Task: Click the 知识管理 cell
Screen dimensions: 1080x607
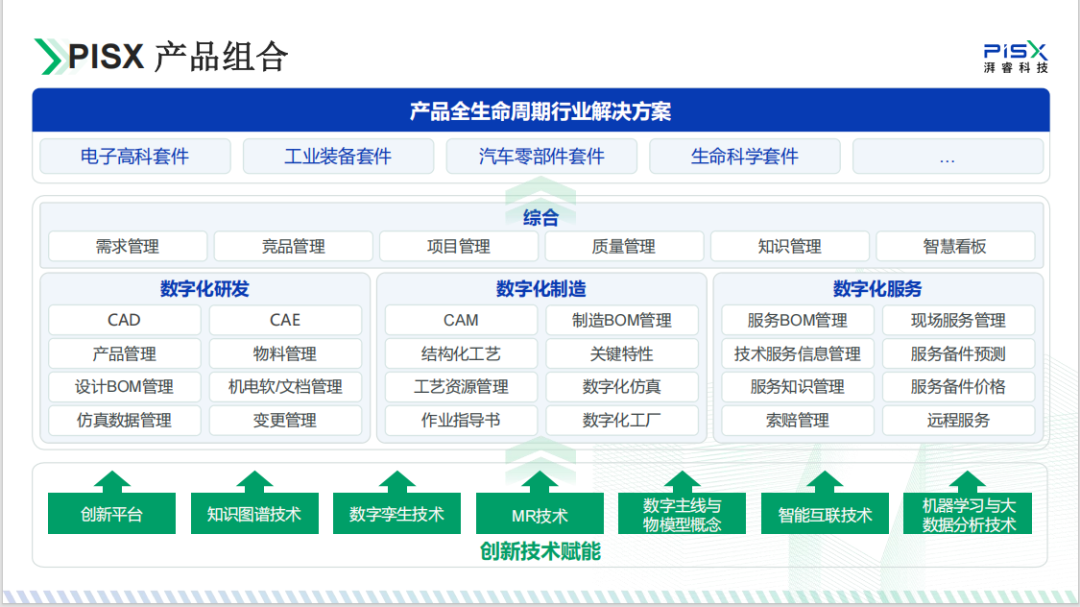Action: click(789, 246)
